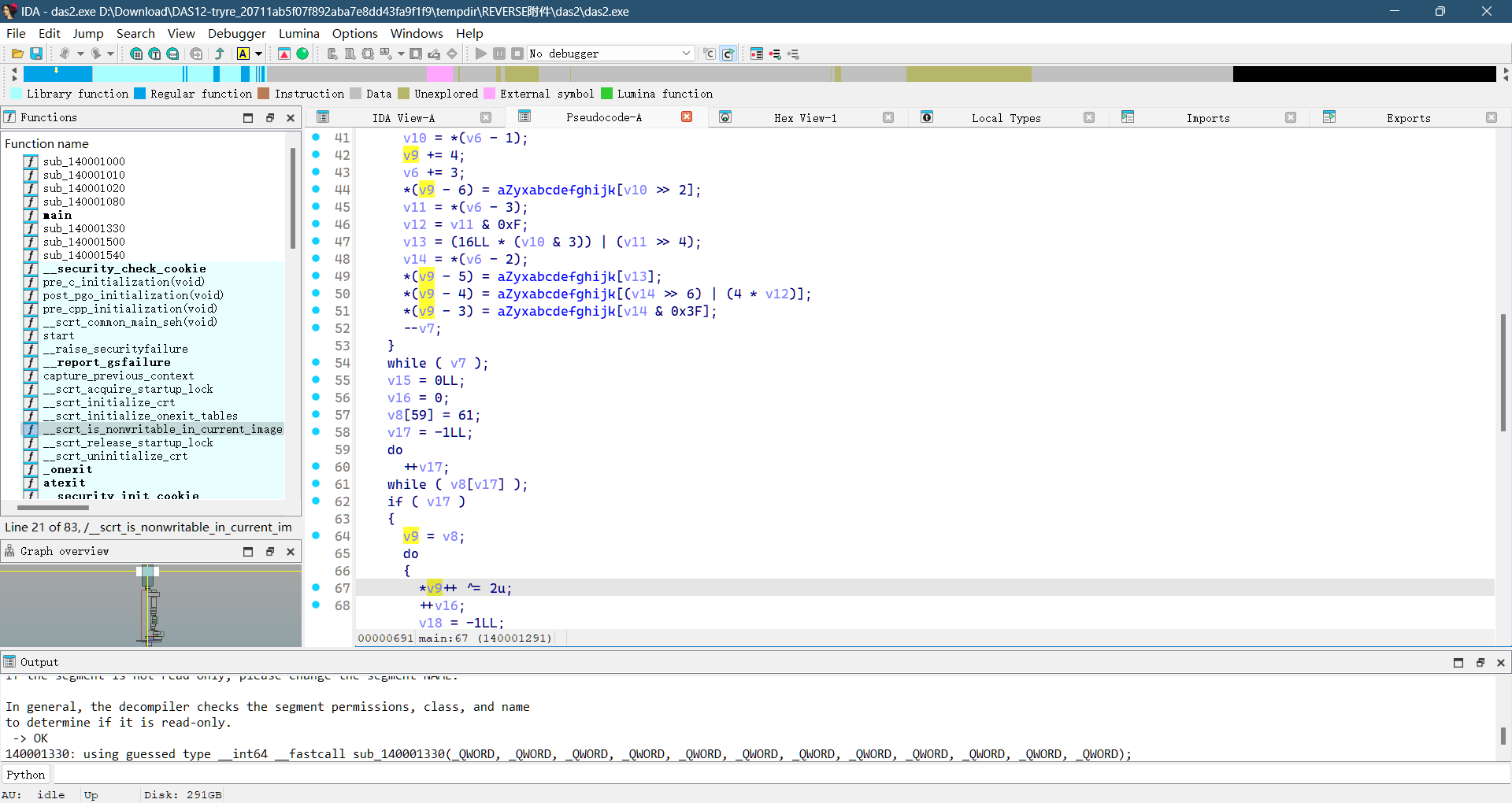
Task: Toggle breakpoint dot on line 54
Action: tap(316, 362)
